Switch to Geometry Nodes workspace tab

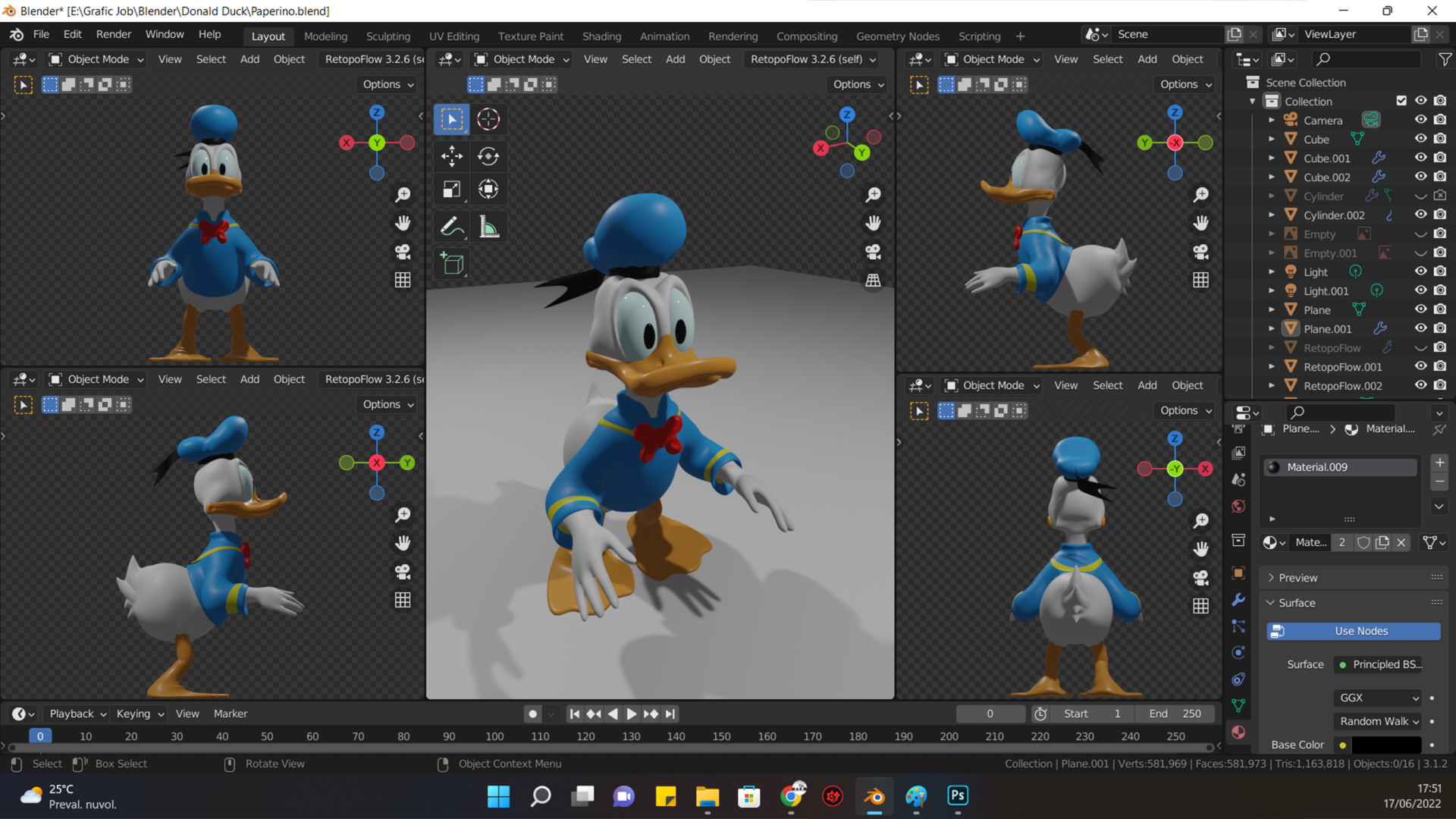897,36
